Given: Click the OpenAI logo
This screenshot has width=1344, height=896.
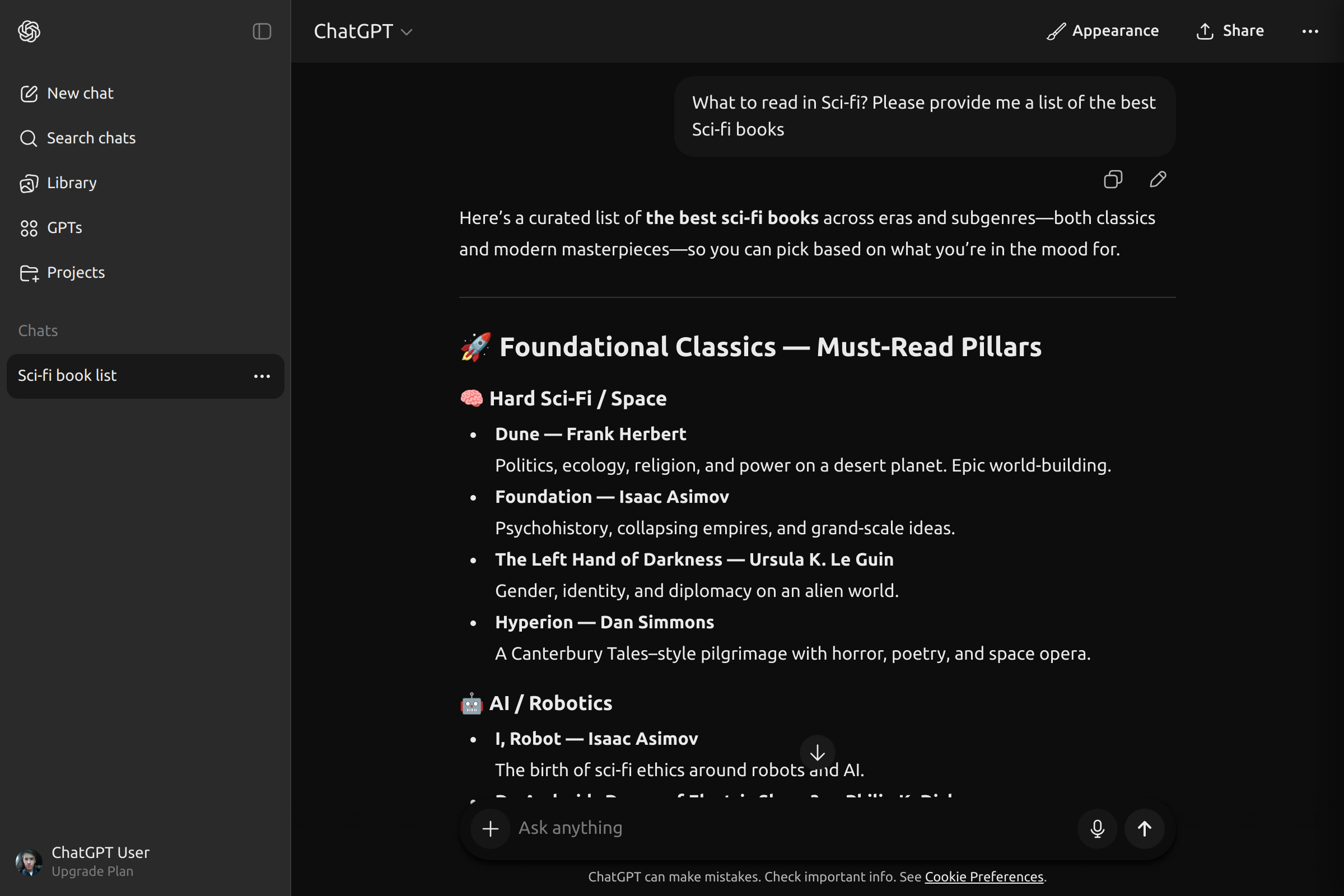Looking at the screenshot, I should tap(28, 31).
